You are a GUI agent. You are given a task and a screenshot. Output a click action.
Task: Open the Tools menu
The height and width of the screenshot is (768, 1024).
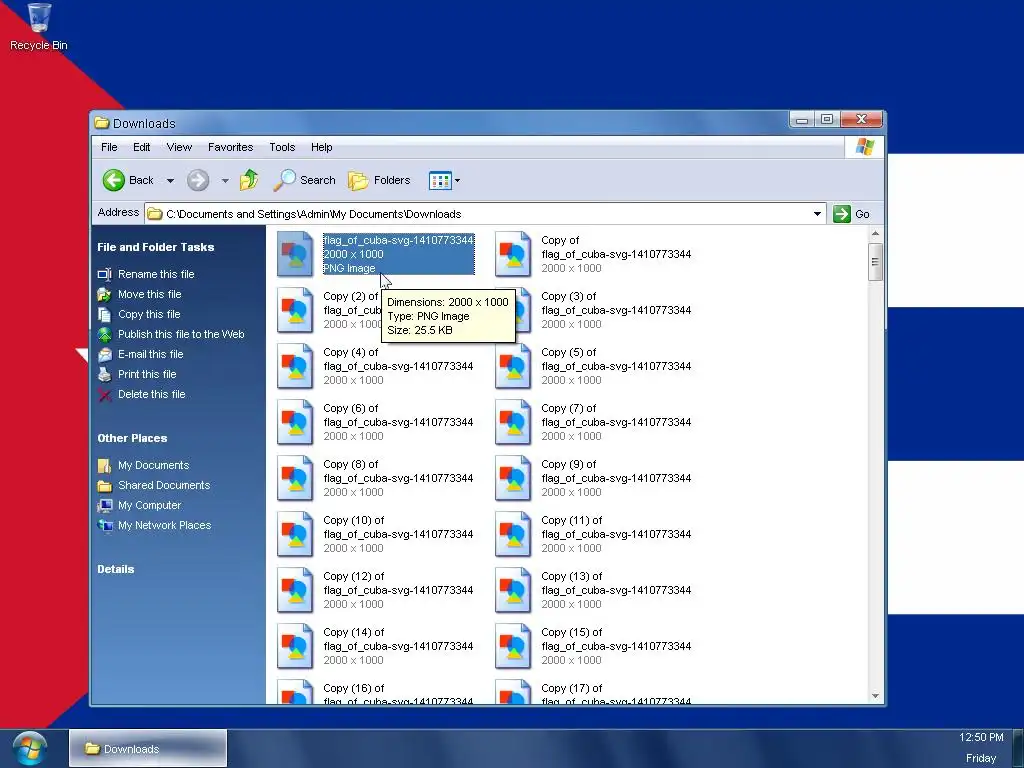282,148
